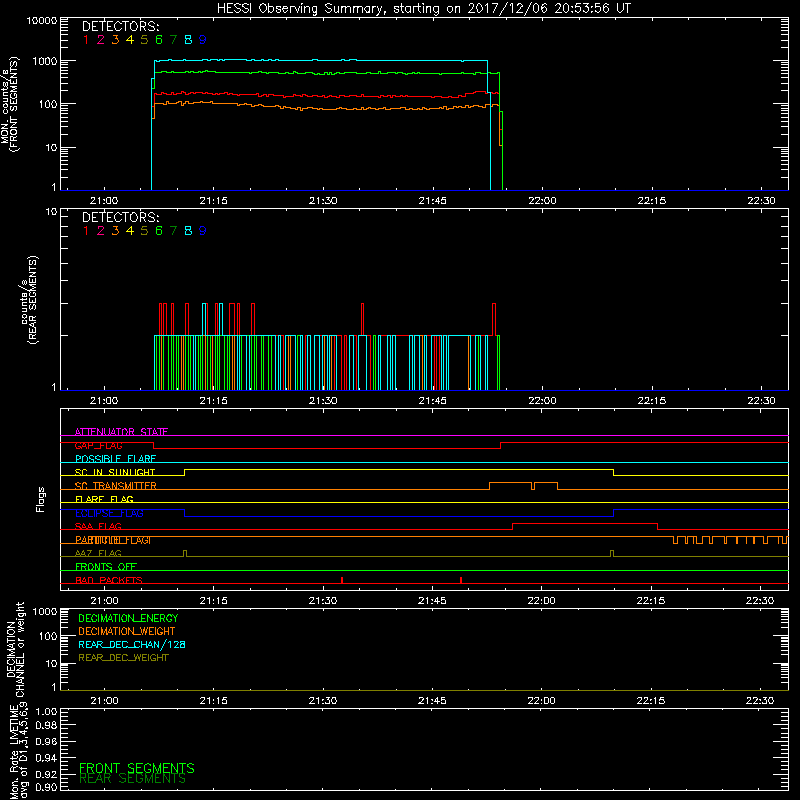
Task: Click counts/s REAR SEGMENTS axis title
Action: click(x=29, y=300)
